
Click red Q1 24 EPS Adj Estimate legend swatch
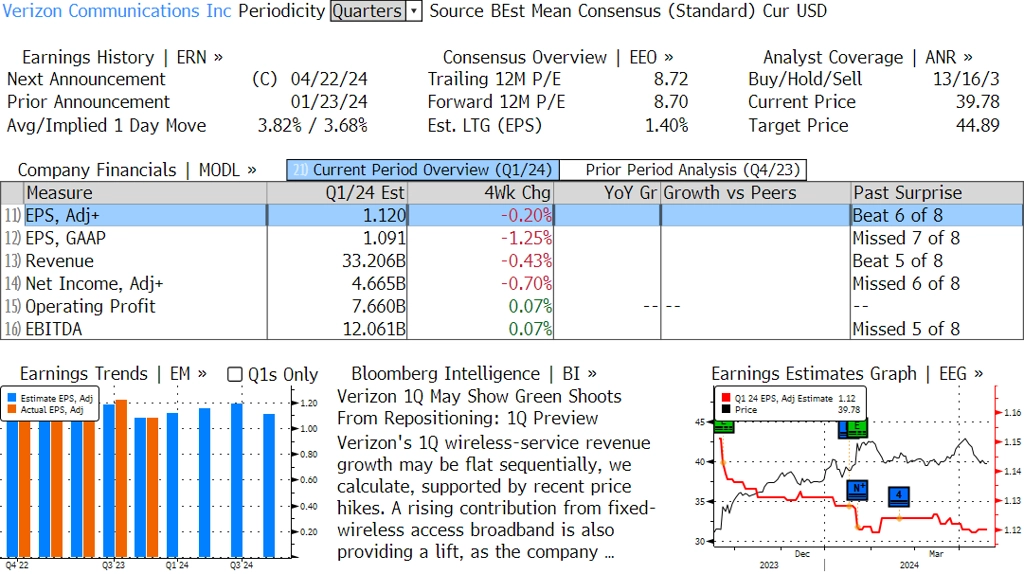tap(726, 398)
